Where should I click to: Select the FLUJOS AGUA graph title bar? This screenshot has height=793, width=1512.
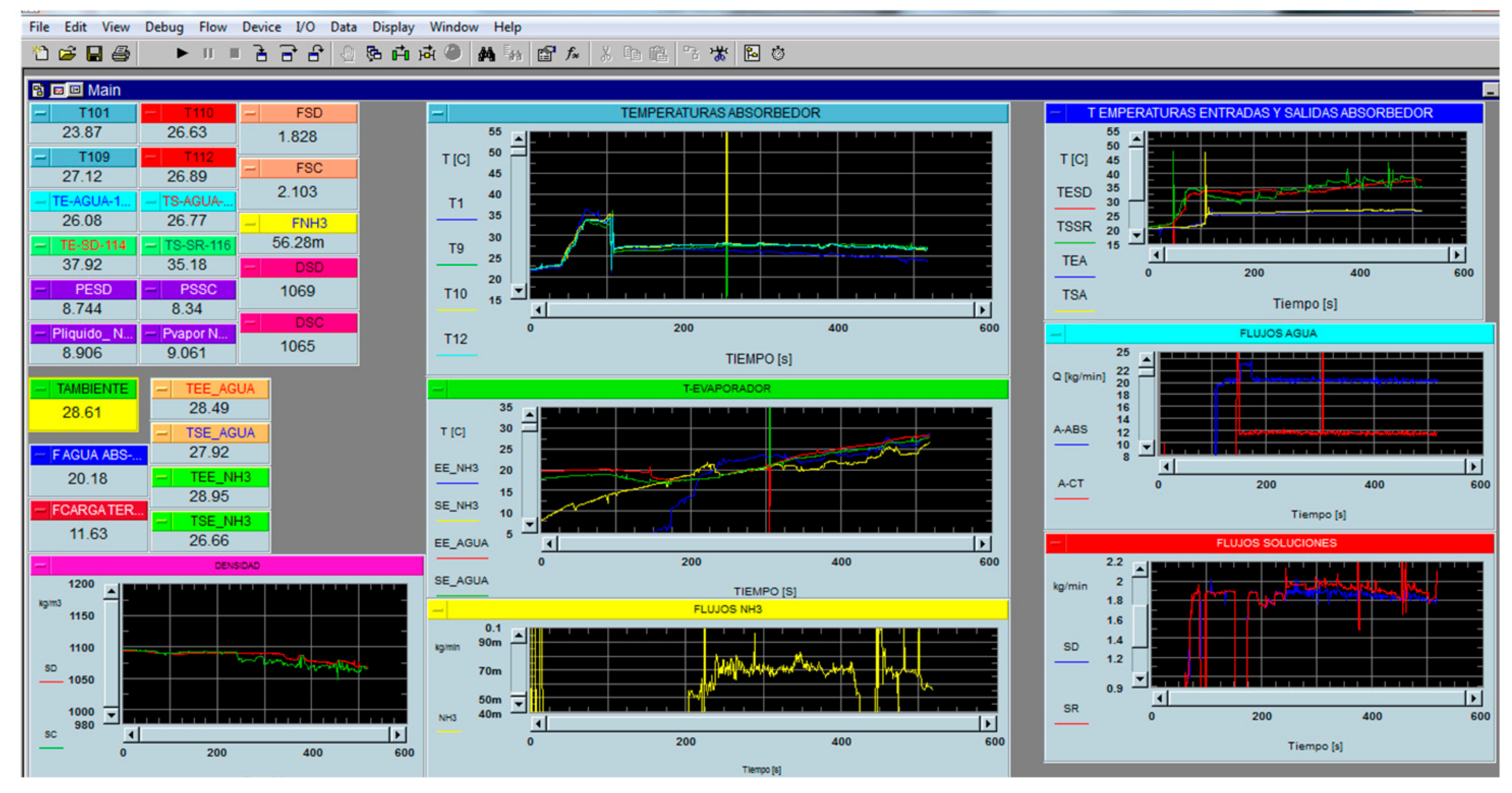click(1278, 333)
